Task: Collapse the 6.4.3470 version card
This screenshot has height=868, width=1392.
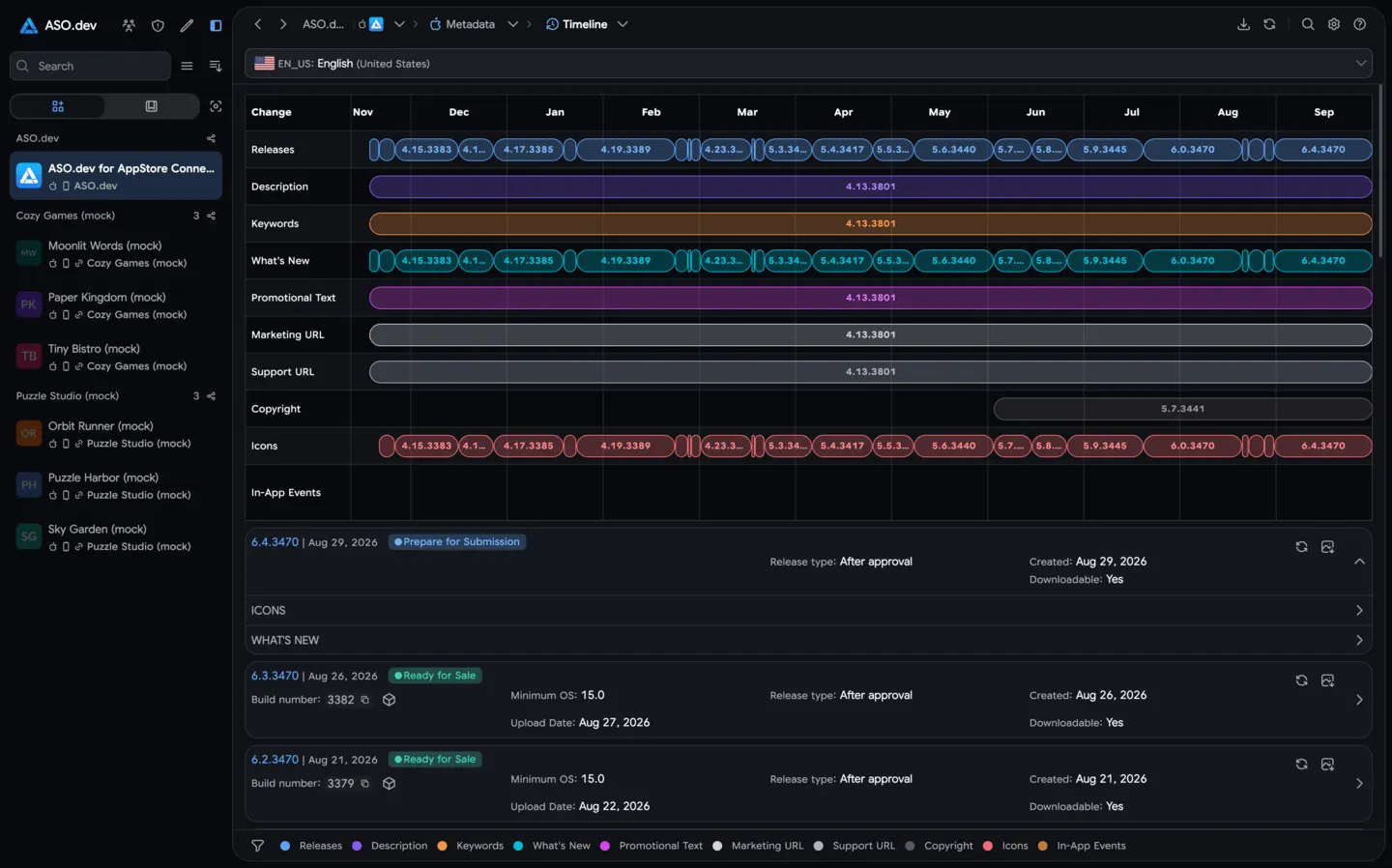Action: (1359, 562)
